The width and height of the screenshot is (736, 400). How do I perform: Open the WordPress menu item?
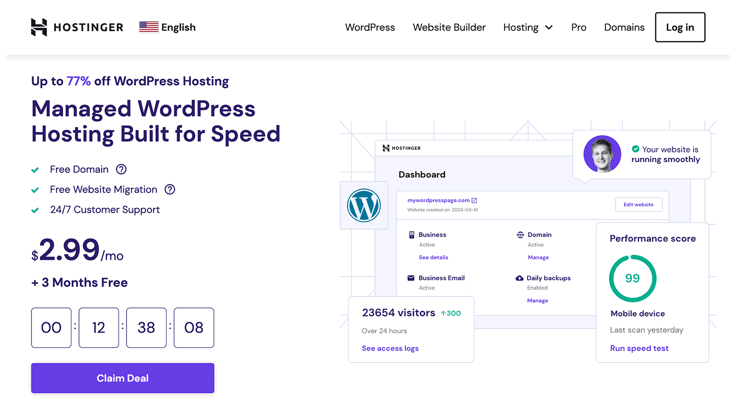pyautogui.click(x=370, y=27)
